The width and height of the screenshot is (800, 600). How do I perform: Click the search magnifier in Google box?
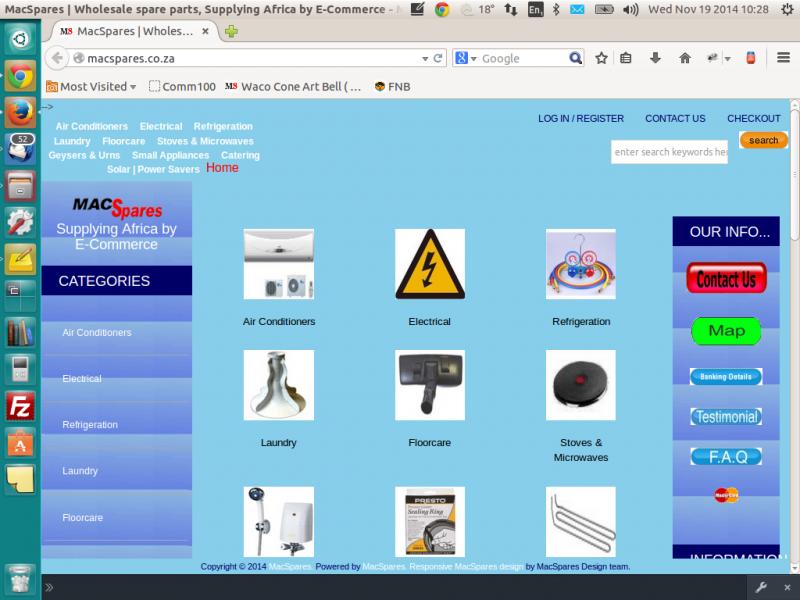(575, 58)
